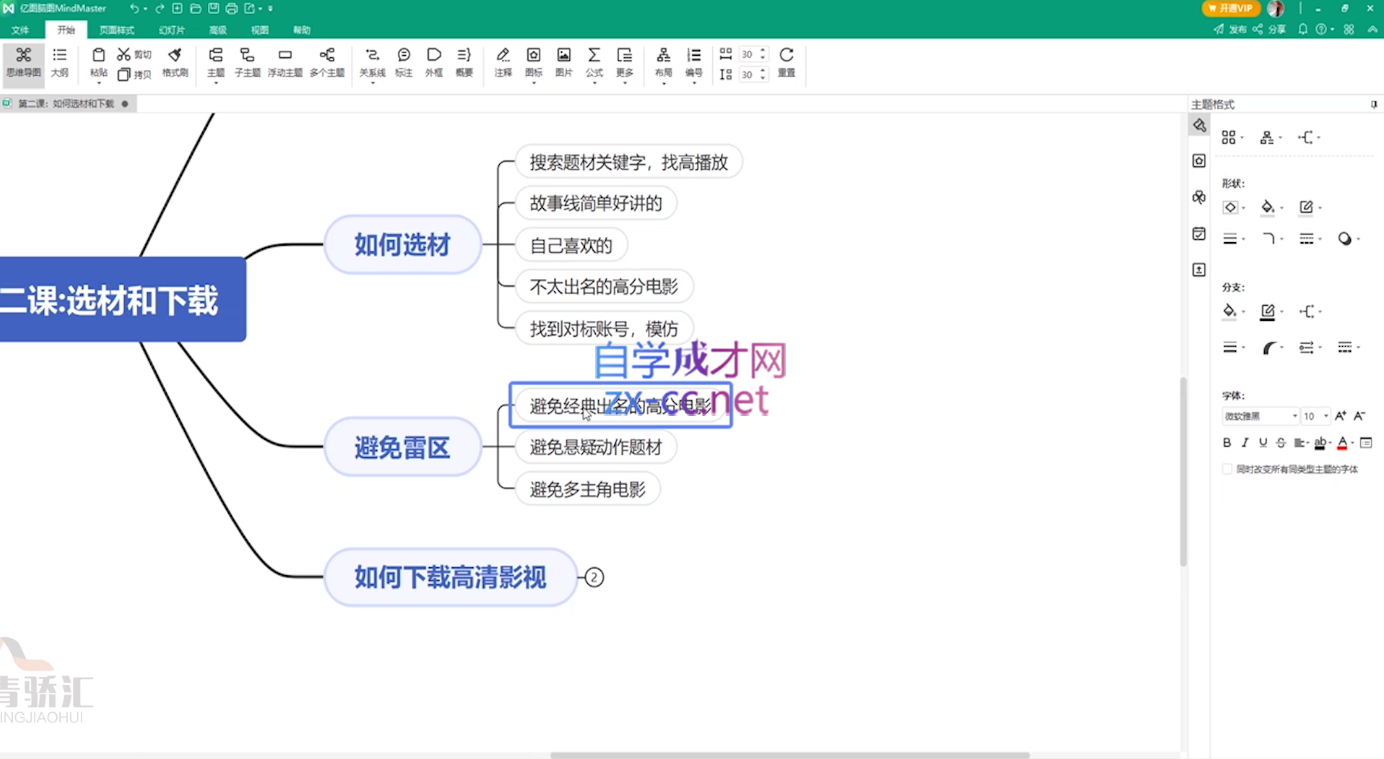
Task: Click the 格式刷 format painter icon
Action: click(x=175, y=62)
